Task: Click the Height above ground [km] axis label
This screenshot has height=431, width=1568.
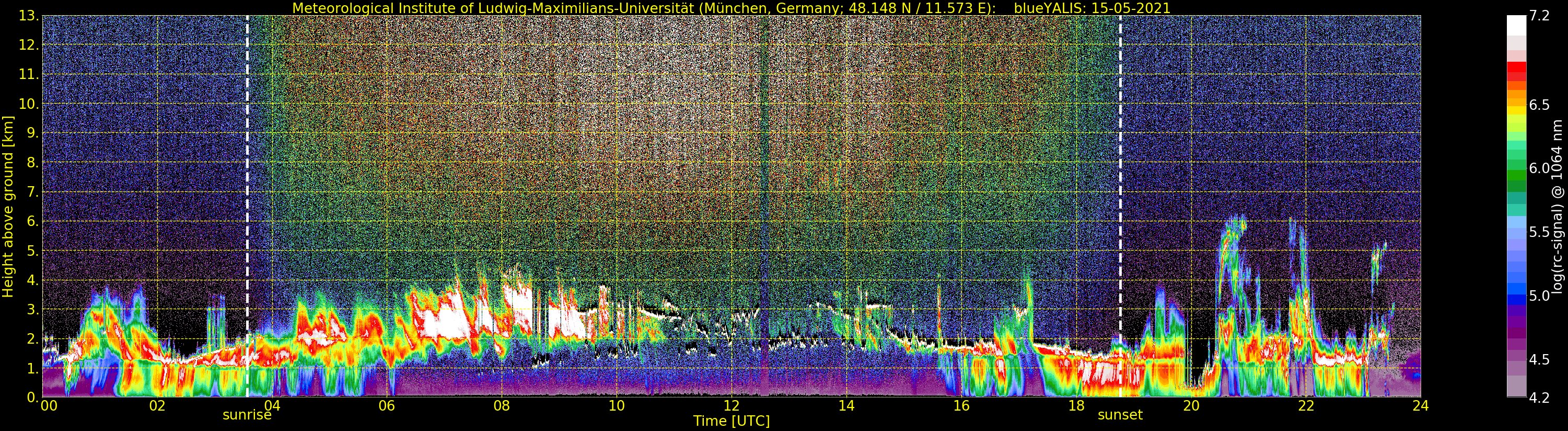Action: click(x=8, y=206)
